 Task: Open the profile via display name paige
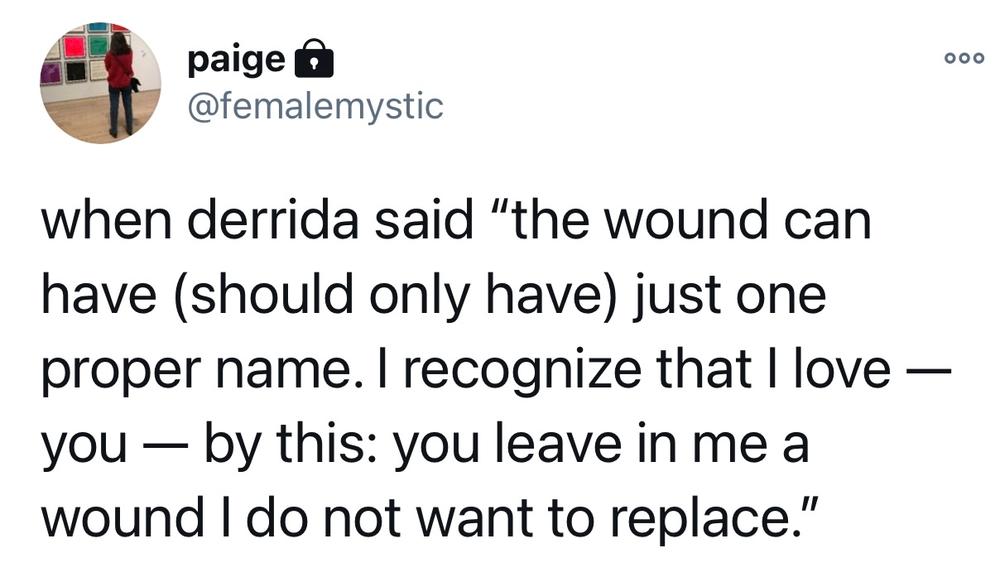click(x=236, y=61)
